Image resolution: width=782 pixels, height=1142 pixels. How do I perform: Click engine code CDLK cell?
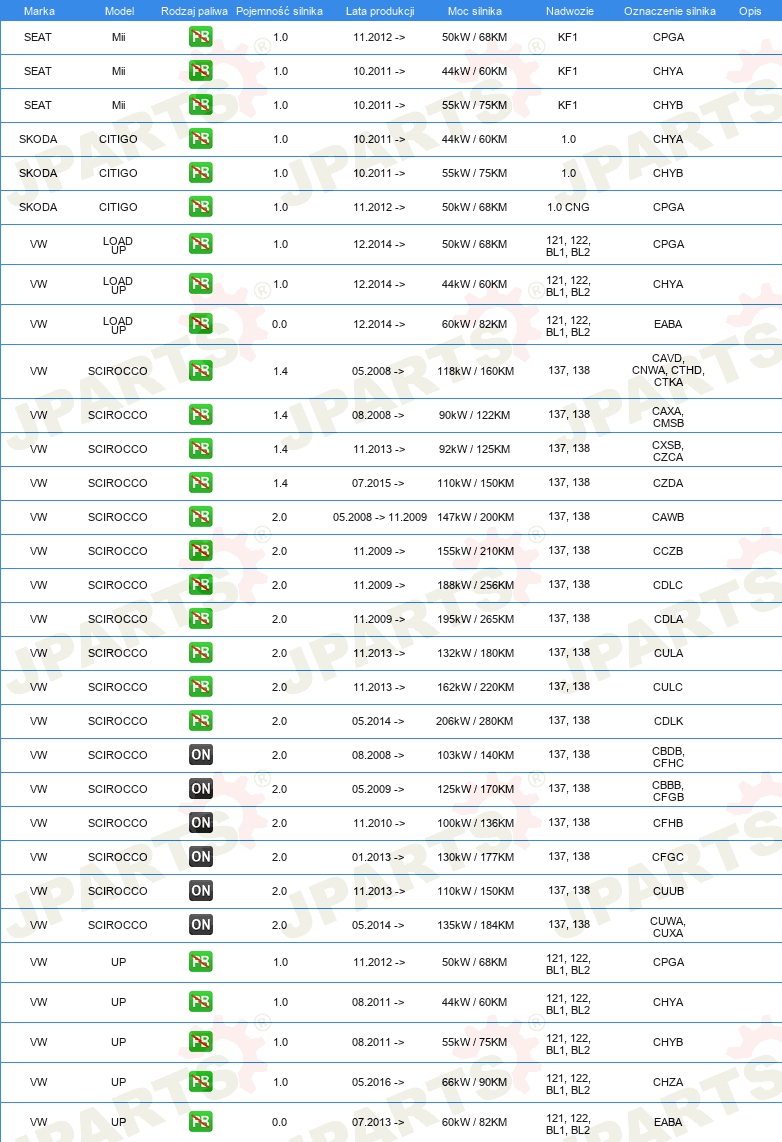pyautogui.click(x=668, y=721)
